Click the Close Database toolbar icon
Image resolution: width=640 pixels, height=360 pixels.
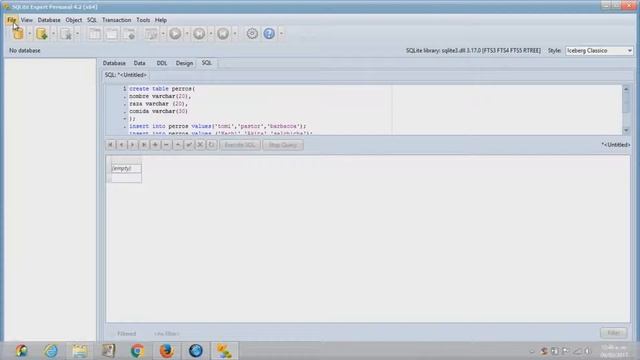66,34
